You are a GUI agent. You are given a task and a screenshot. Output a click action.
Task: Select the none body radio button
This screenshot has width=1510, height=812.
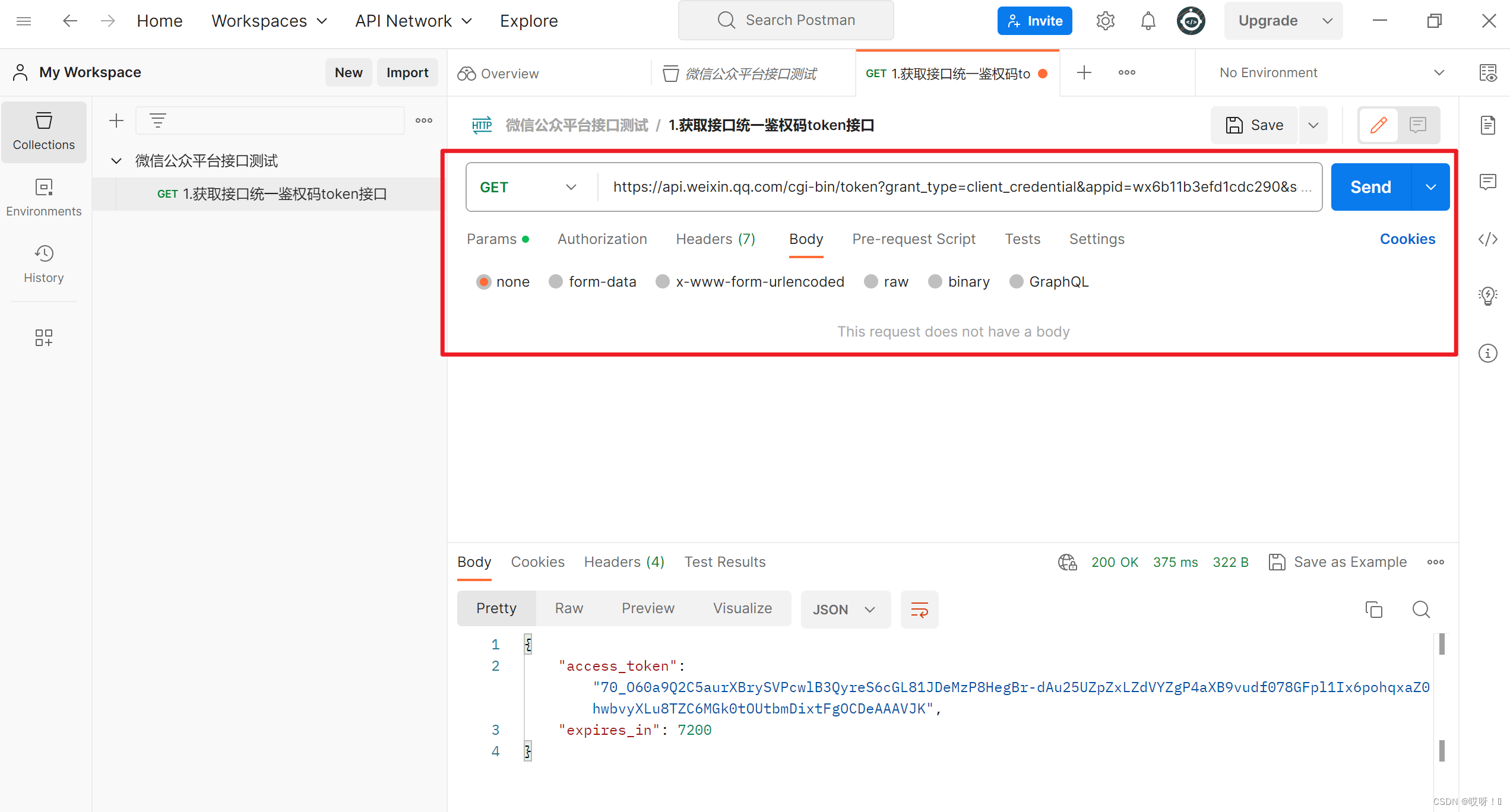pos(484,282)
